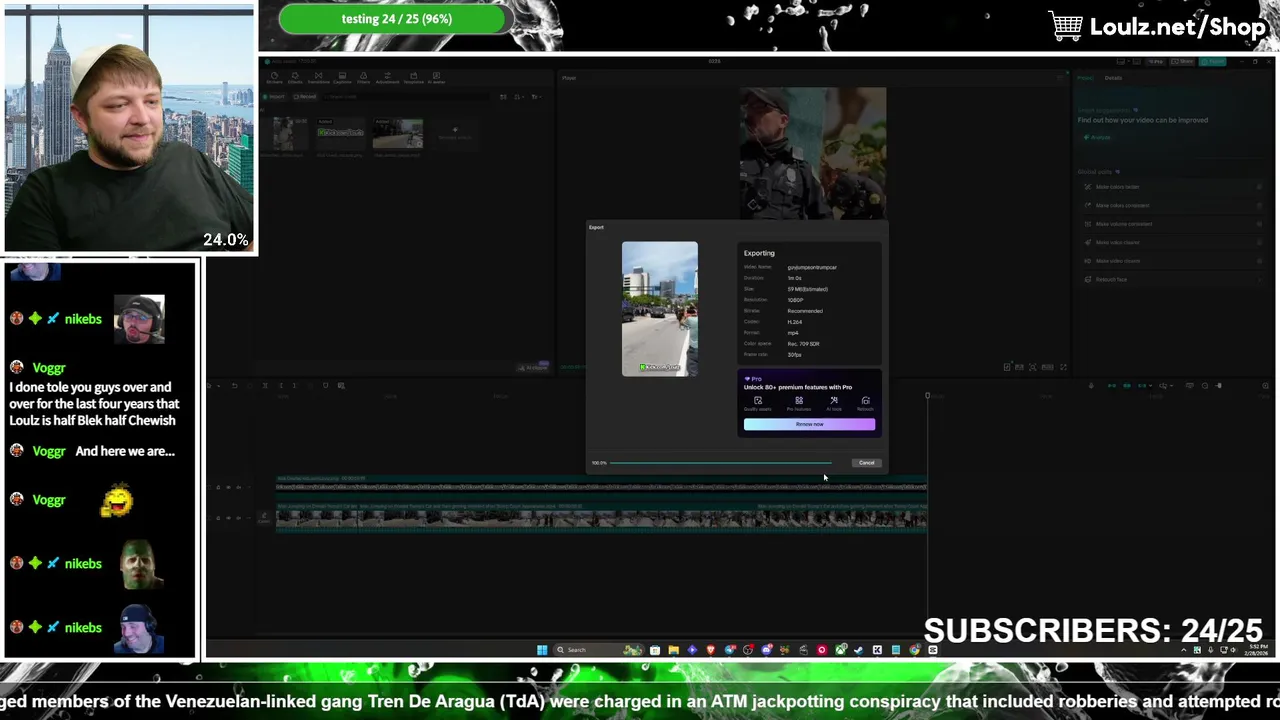Open the Effects tab in CapCut toolbar

coord(295,79)
